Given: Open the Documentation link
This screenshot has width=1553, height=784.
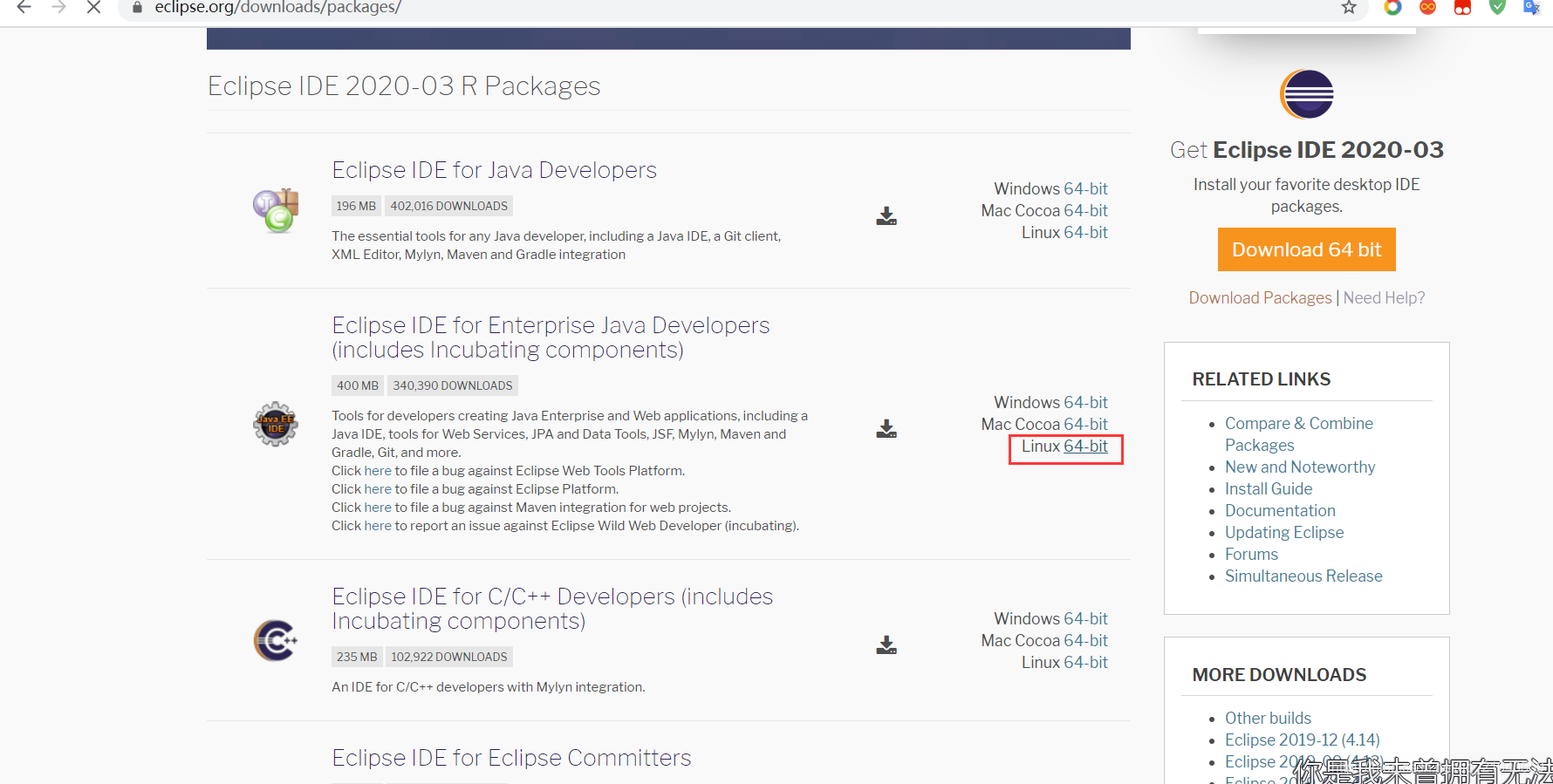Looking at the screenshot, I should pos(1280,511).
